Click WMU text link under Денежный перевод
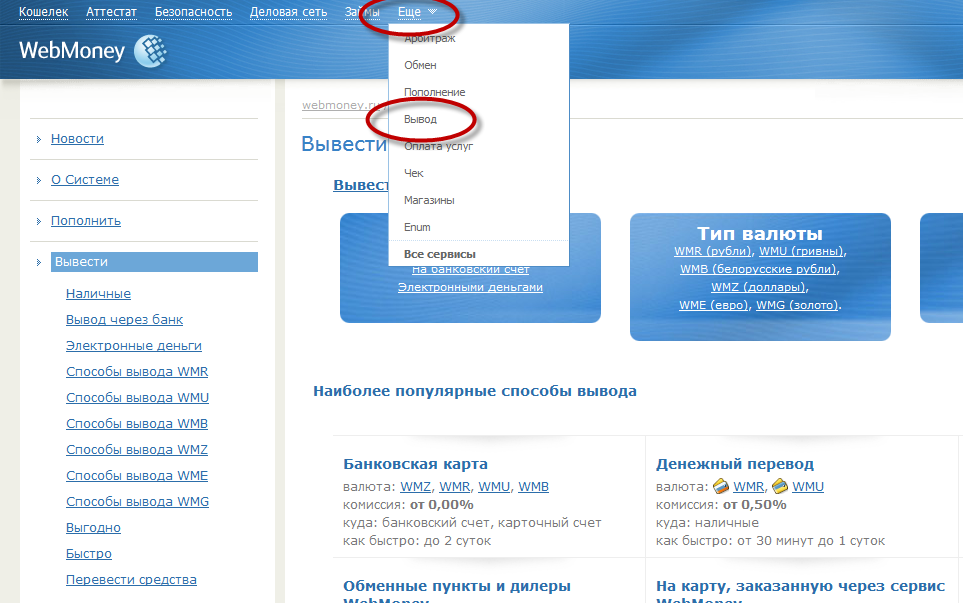 [808, 487]
